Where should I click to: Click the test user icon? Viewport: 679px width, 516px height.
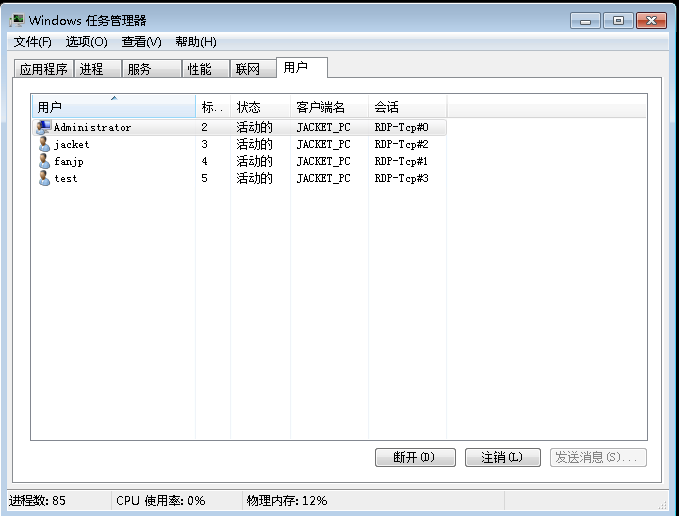44,178
